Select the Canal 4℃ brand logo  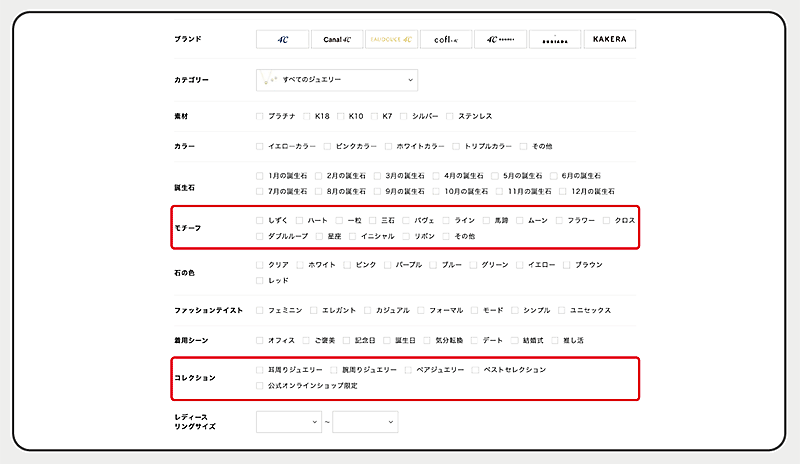336,39
